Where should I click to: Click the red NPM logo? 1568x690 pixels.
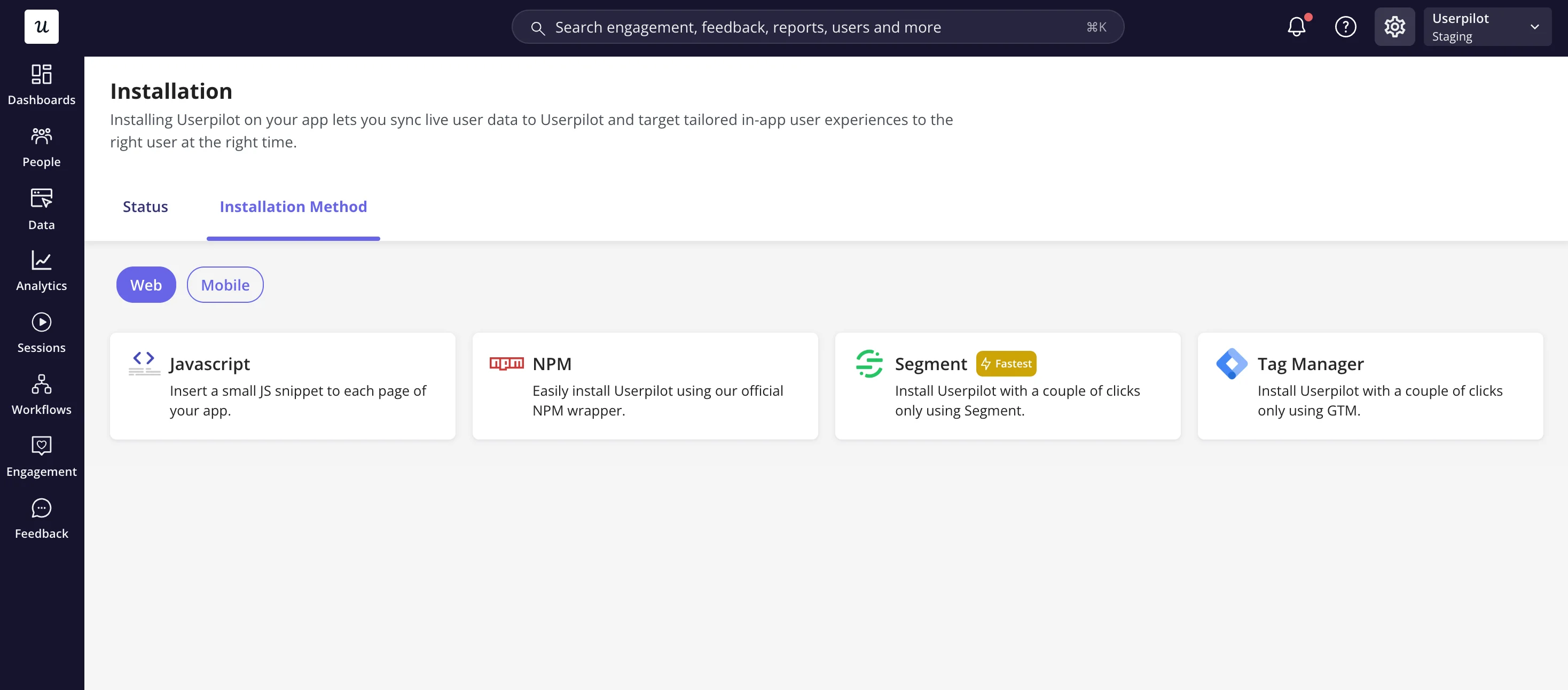(506, 363)
